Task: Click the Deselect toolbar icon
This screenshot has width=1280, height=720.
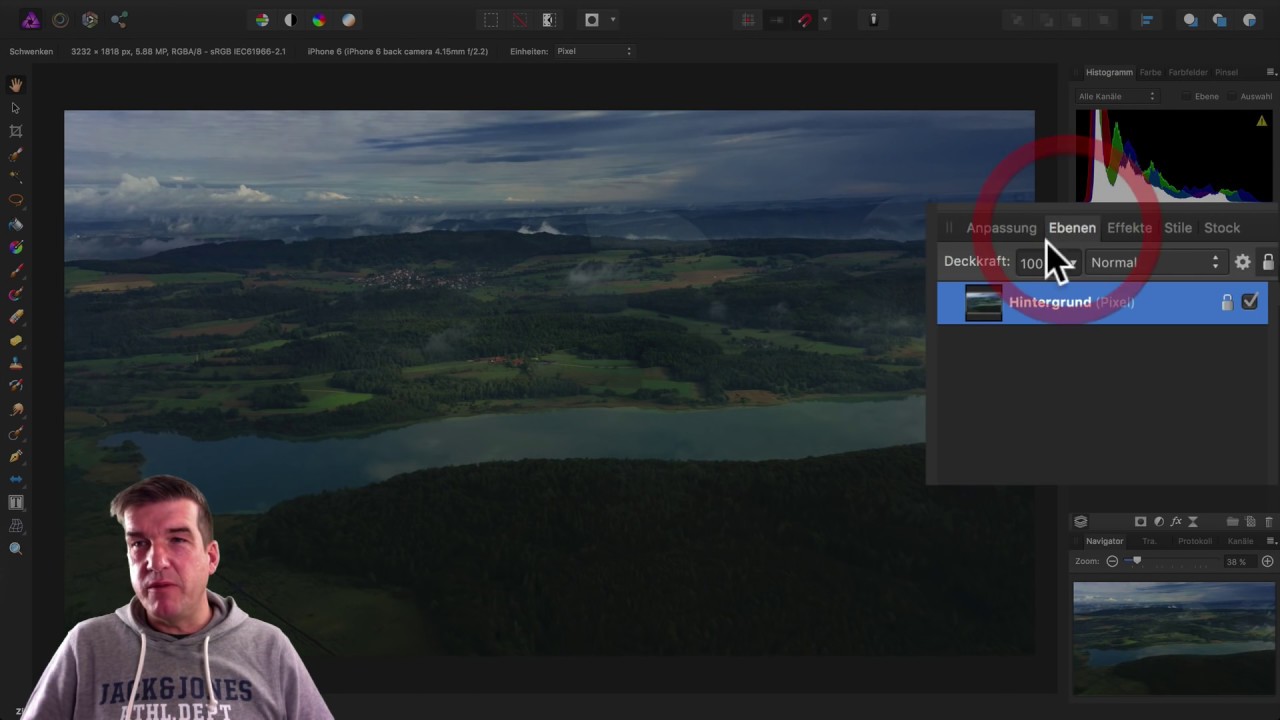Action: pyautogui.click(x=519, y=20)
